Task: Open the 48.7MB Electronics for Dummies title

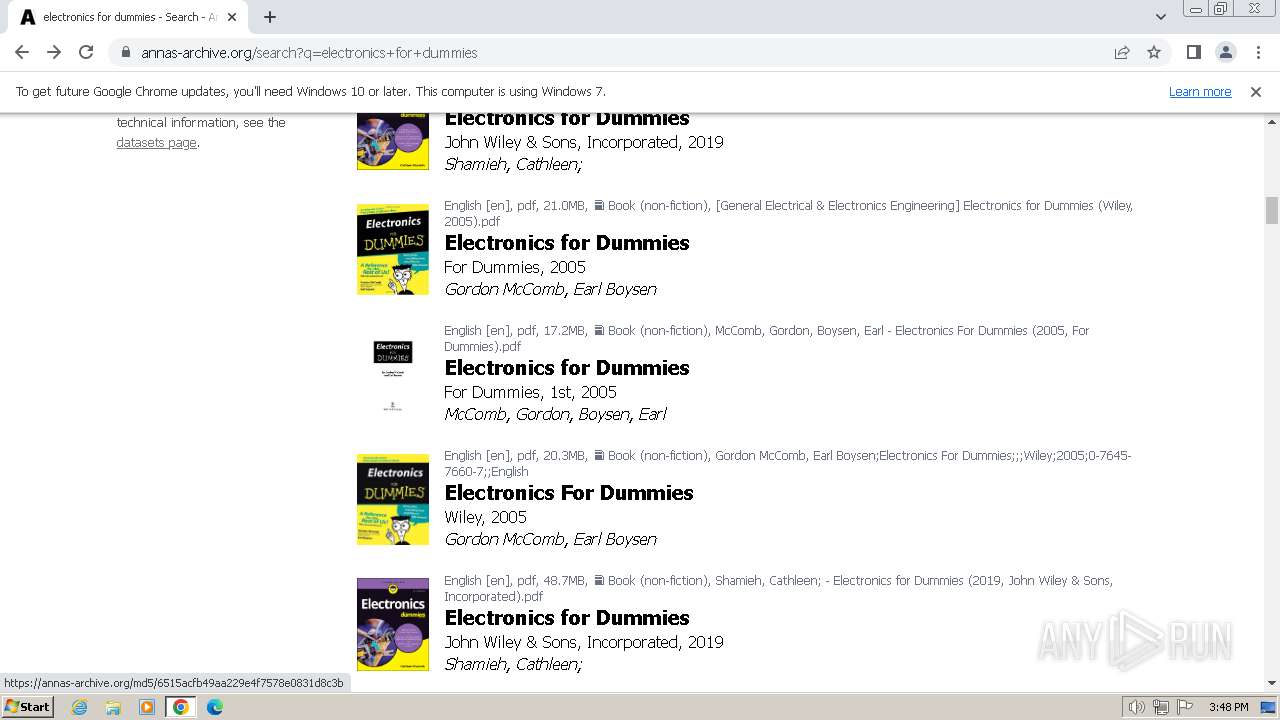Action: point(567,618)
